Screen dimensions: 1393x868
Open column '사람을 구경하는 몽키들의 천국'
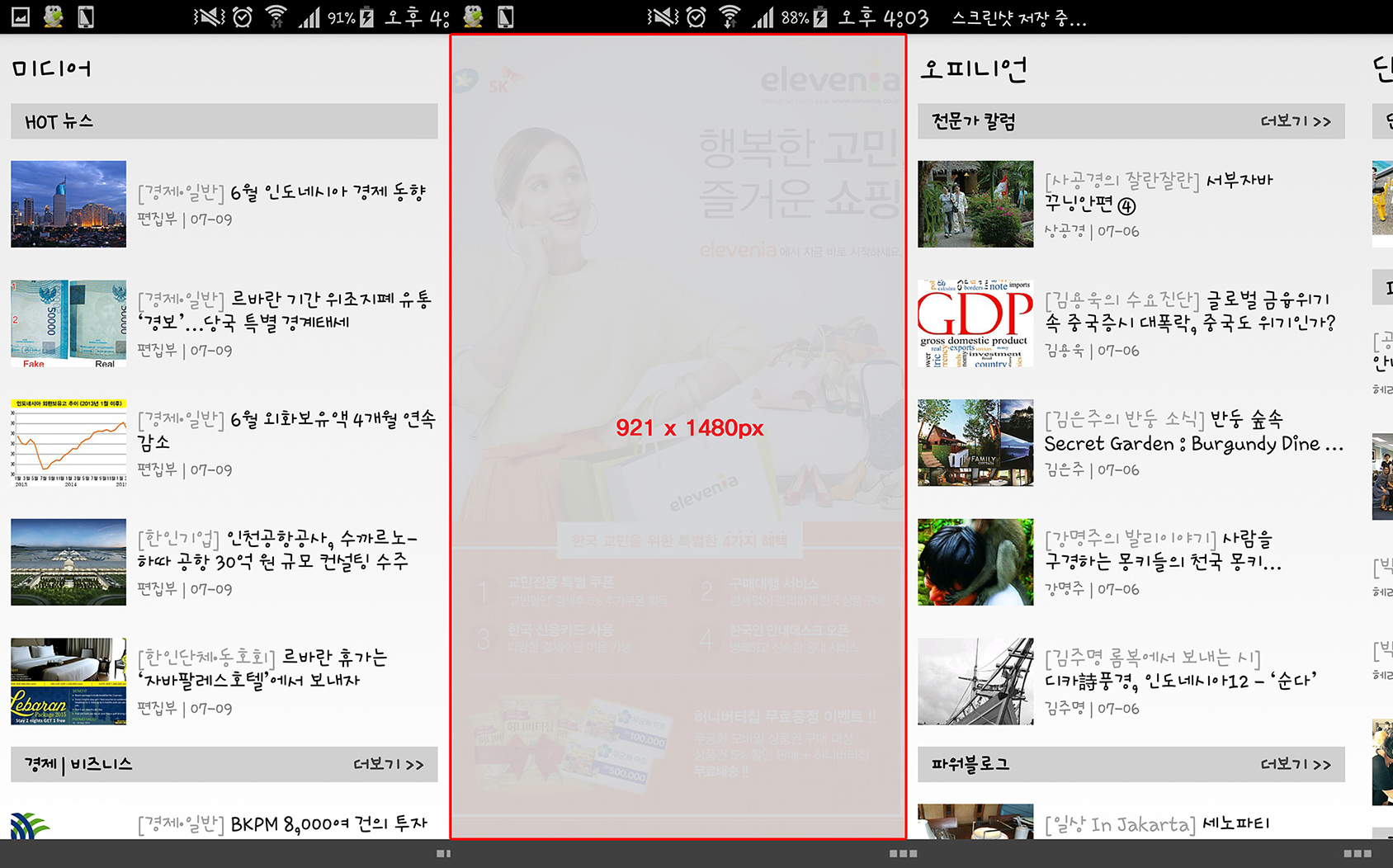(1163, 550)
